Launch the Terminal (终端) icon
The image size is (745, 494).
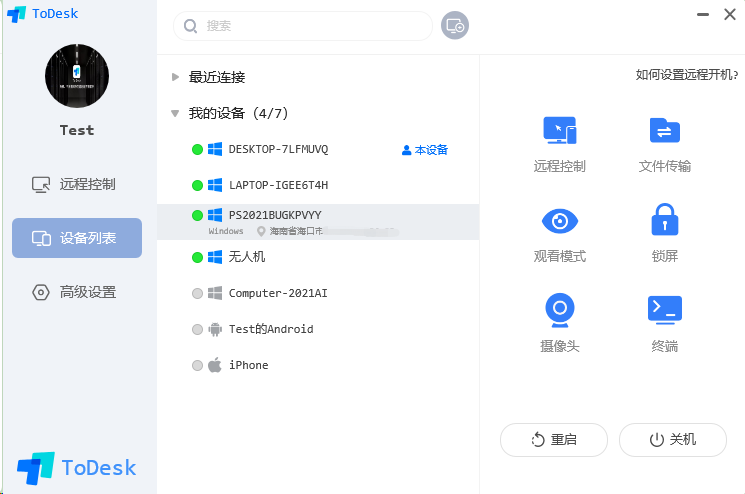(664, 310)
